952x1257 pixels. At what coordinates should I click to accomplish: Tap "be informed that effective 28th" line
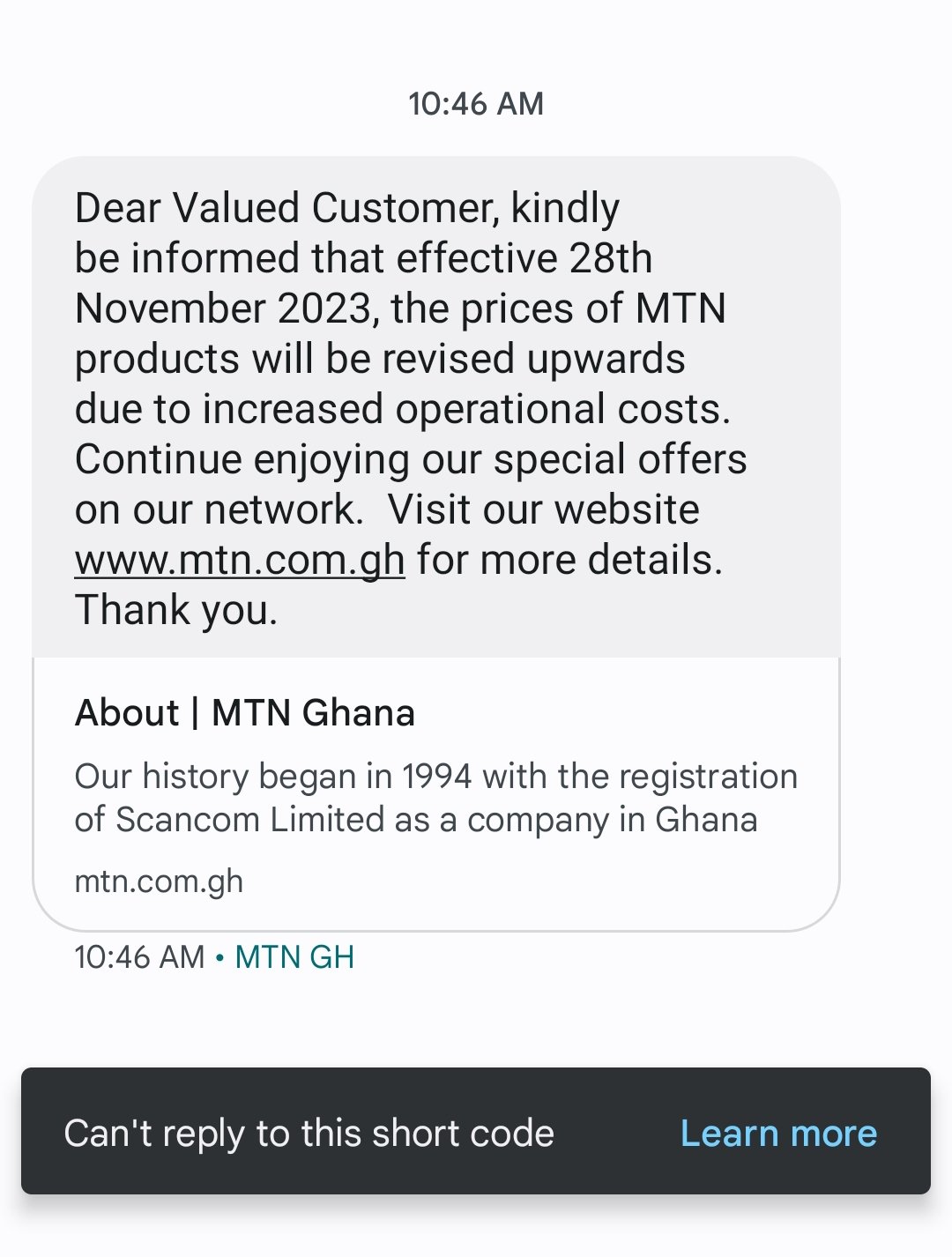tap(363, 259)
